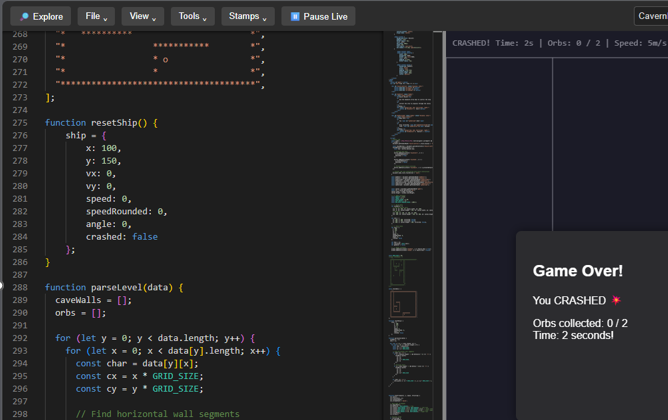Click the pane splitter between editor and preview
Viewport: 668px width, 420px height.
point(444,225)
